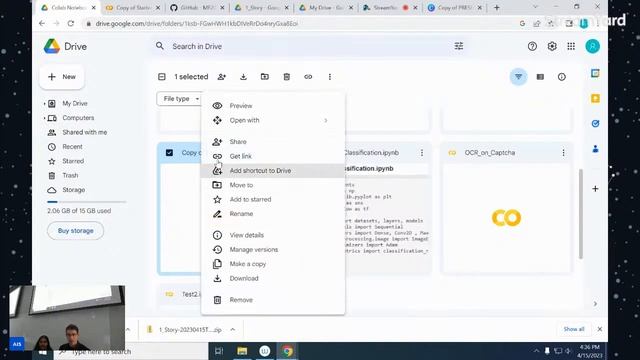Click the Buy storage button

pos(76,231)
